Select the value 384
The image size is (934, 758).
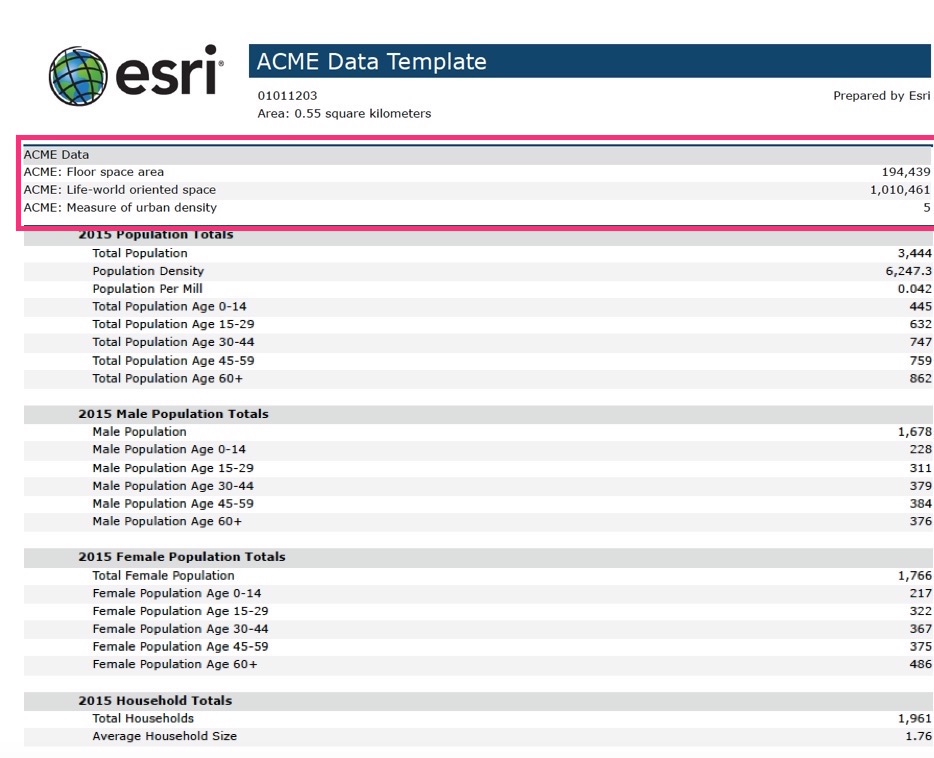click(x=920, y=504)
